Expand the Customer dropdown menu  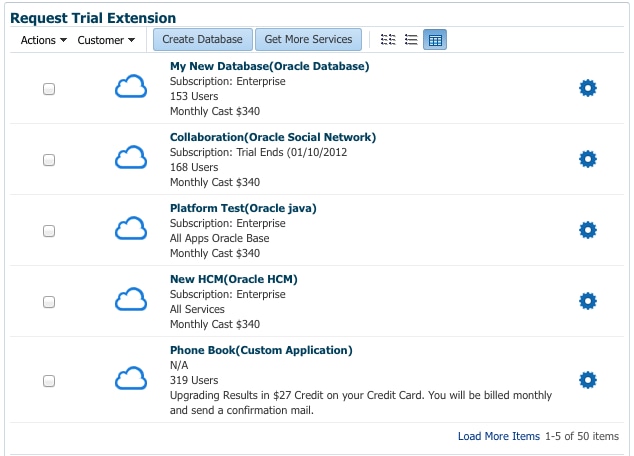[106, 40]
